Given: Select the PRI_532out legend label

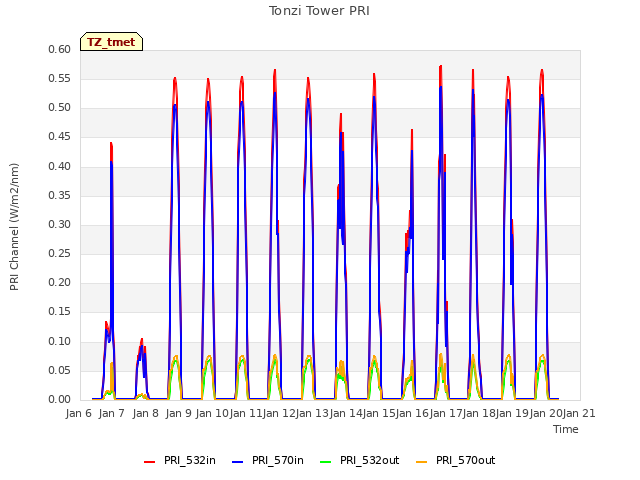Looking at the screenshot, I should (x=370, y=460).
